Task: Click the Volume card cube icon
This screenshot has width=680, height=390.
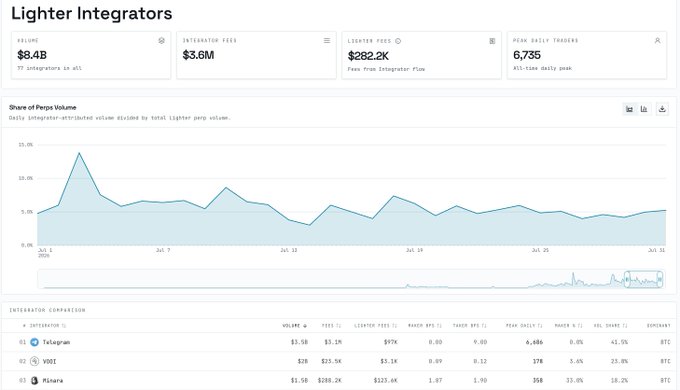Action: 161,40
